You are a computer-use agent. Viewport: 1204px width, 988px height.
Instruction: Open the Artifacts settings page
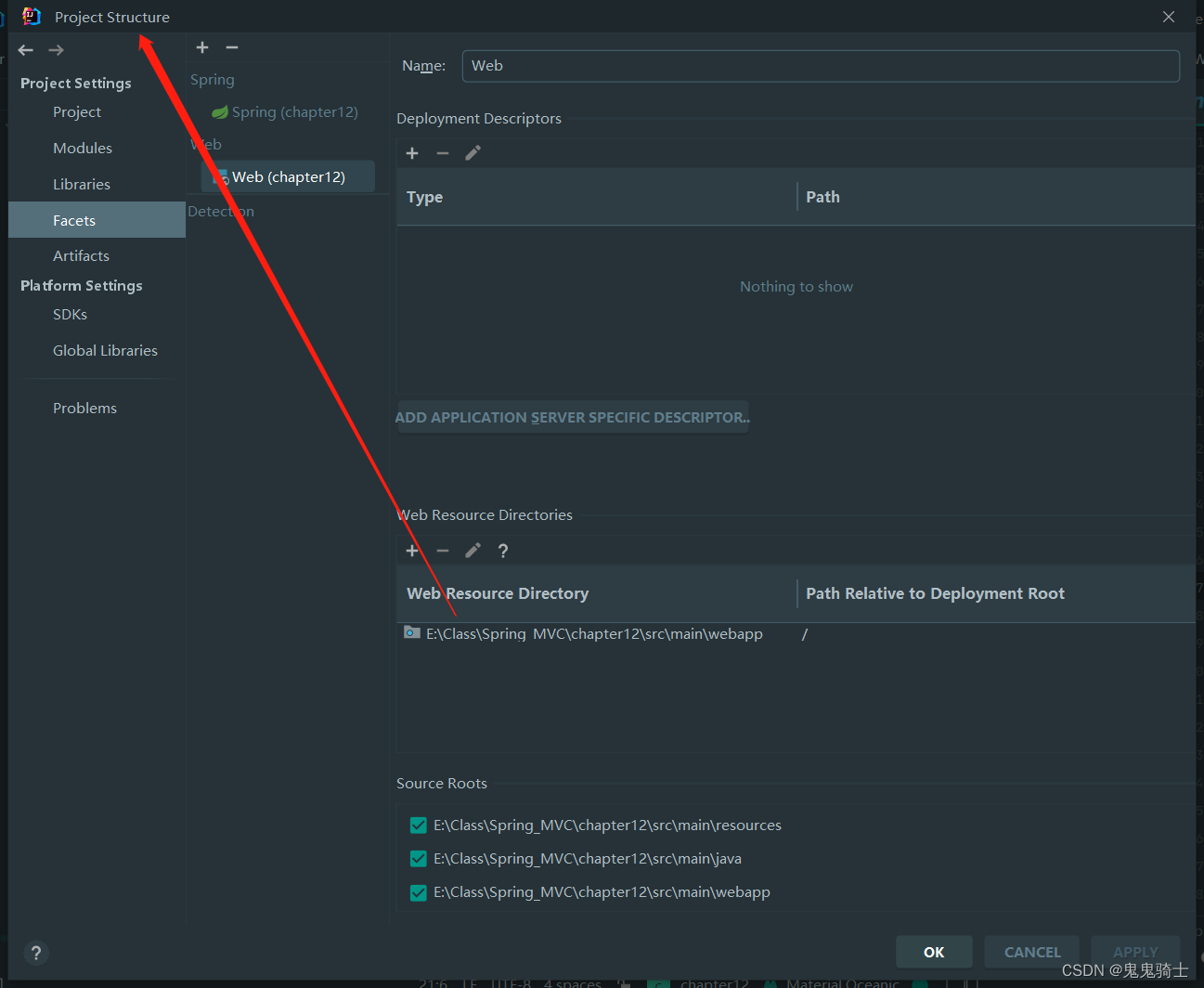tap(81, 256)
